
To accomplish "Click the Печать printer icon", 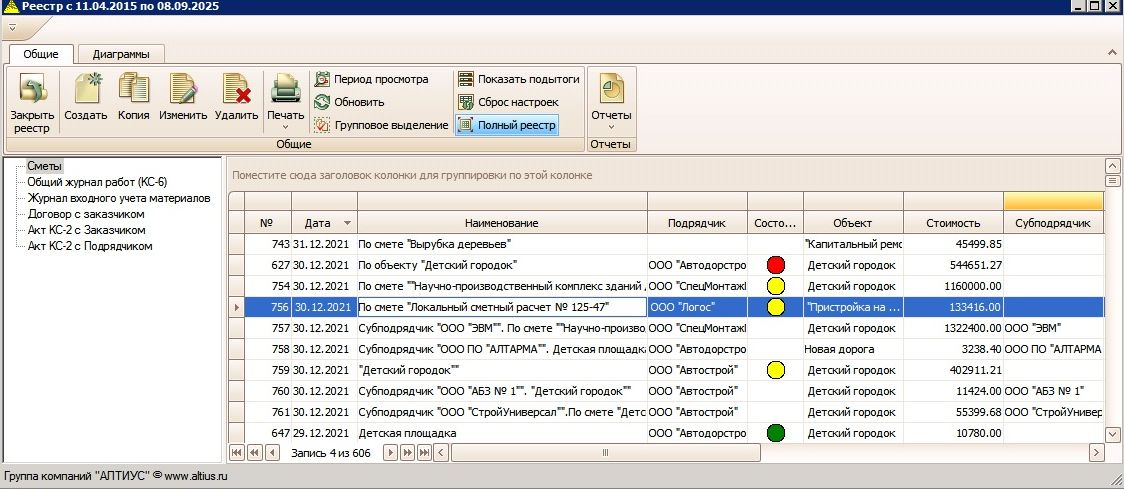I will coord(286,90).
